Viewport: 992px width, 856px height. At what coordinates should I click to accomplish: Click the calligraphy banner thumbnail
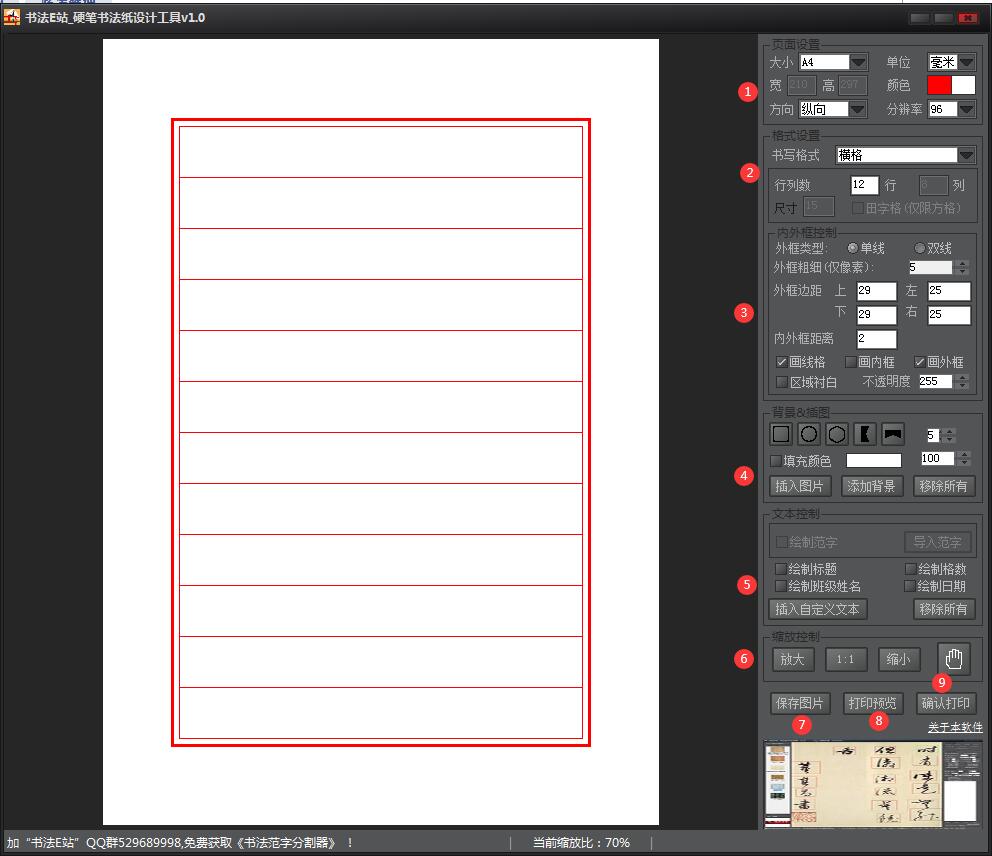pyautogui.click(x=874, y=785)
